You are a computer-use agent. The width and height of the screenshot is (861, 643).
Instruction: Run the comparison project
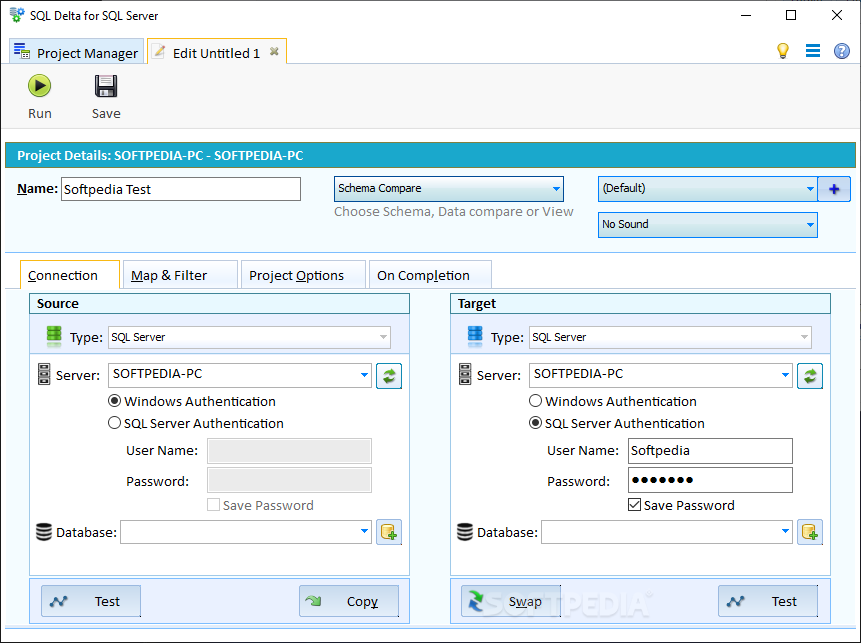[x=40, y=97]
